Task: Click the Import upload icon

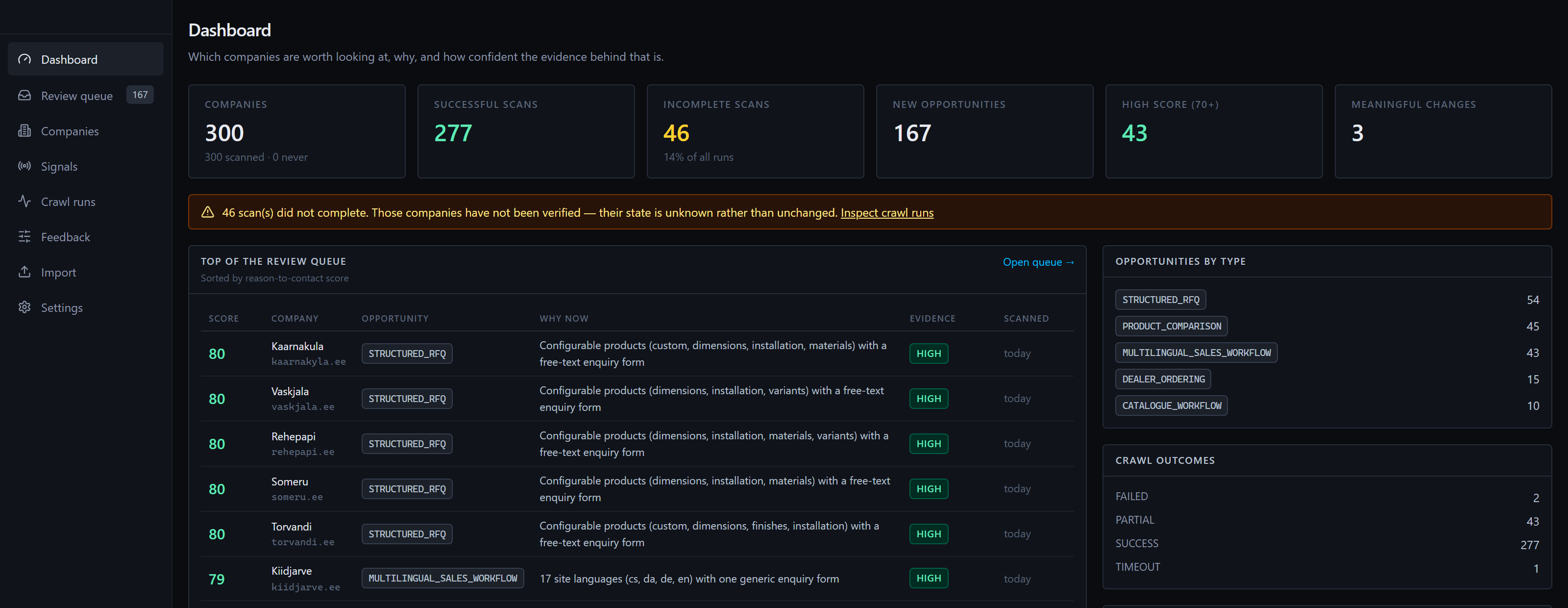Action: pyautogui.click(x=24, y=272)
